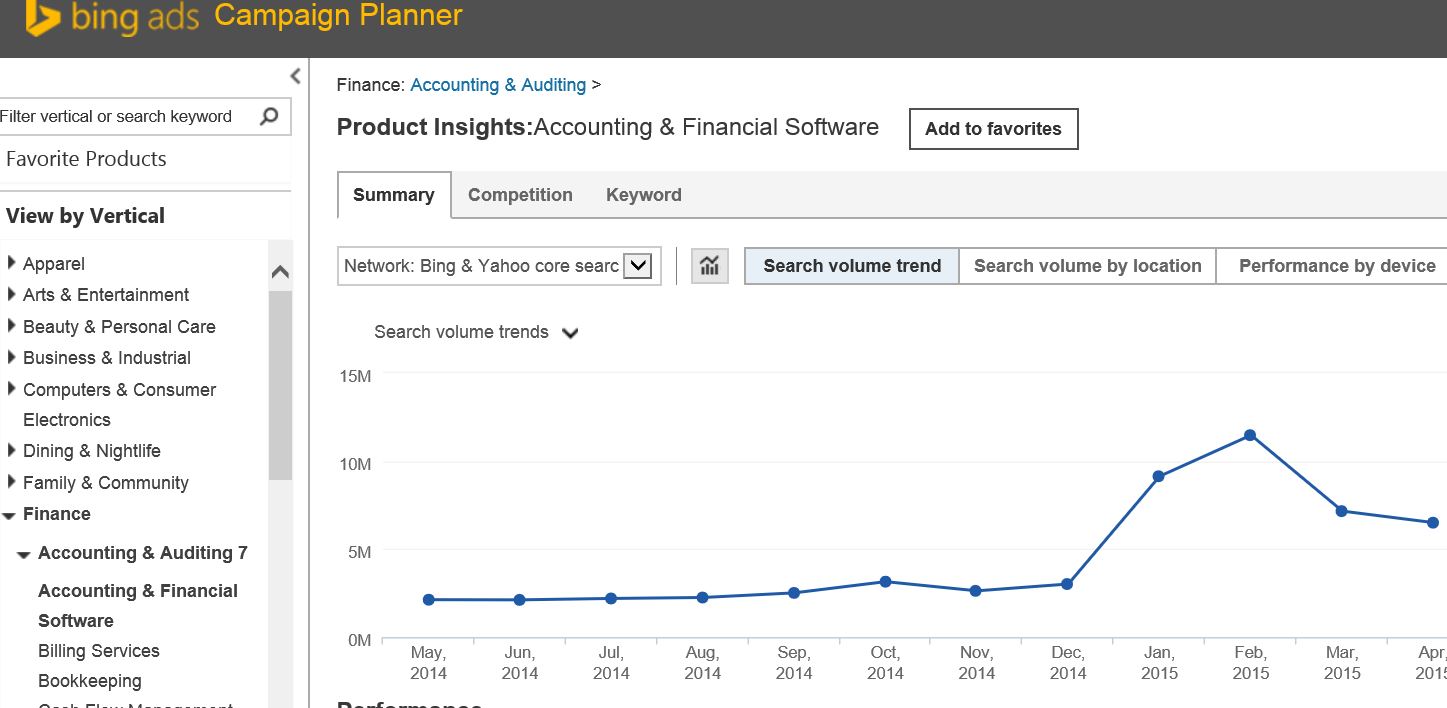Click the Nov 2014 data point
This screenshot has width=1447, height=708.
(x=976, y=591)
